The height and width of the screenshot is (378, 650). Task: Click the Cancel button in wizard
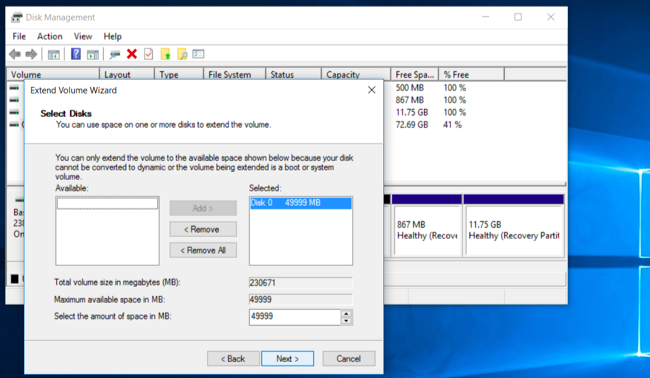[x=349, y=359]
